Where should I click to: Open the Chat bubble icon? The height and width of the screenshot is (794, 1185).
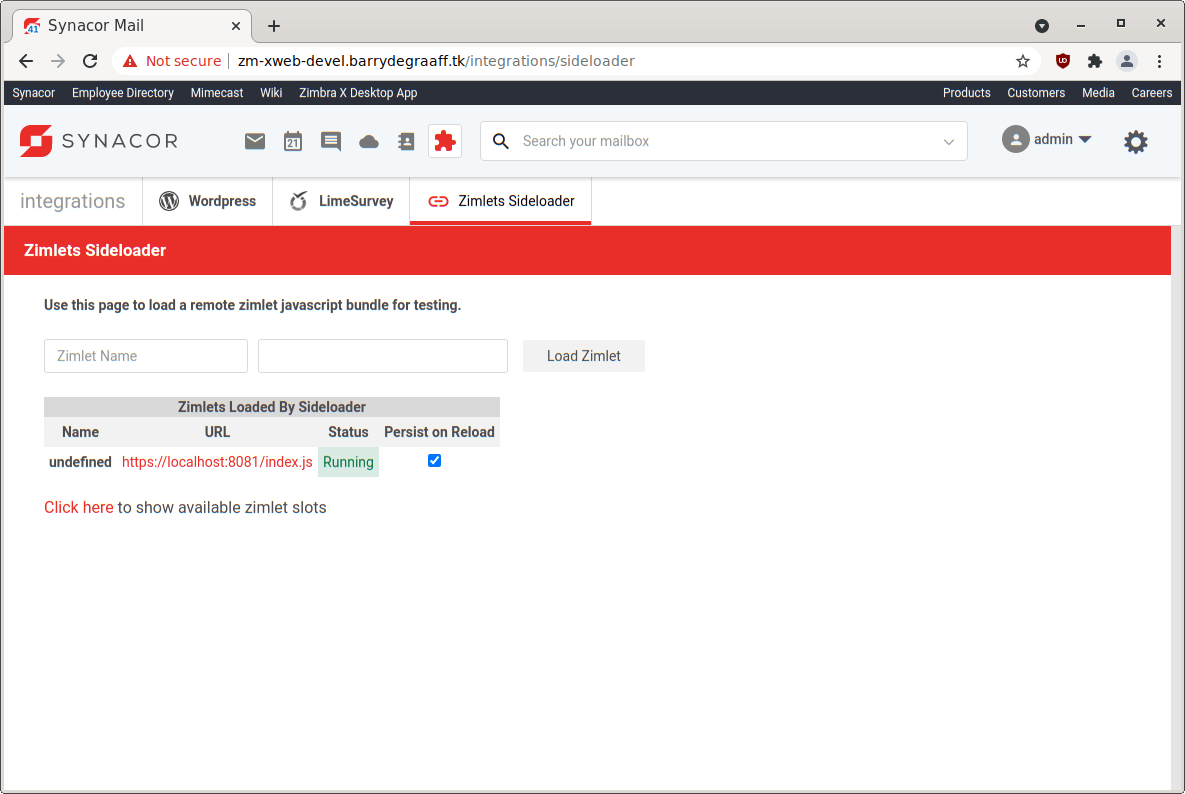coord(330,141)
